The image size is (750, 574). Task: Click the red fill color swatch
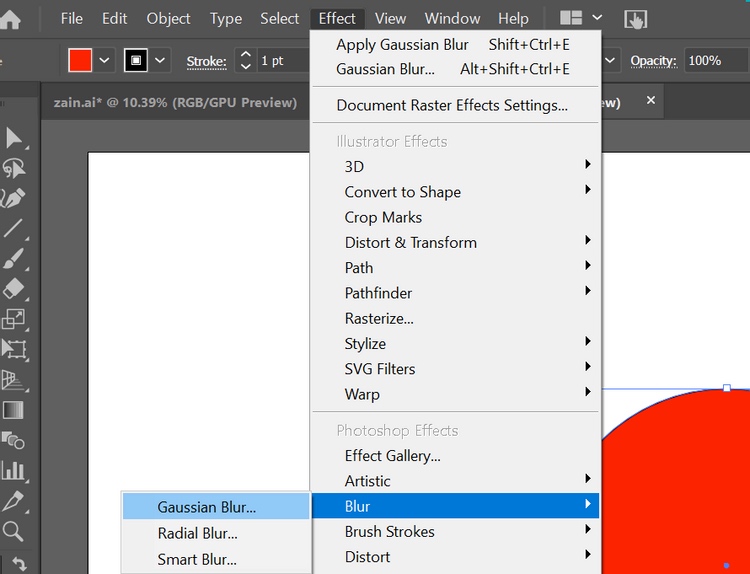click(x=80, y=60)
